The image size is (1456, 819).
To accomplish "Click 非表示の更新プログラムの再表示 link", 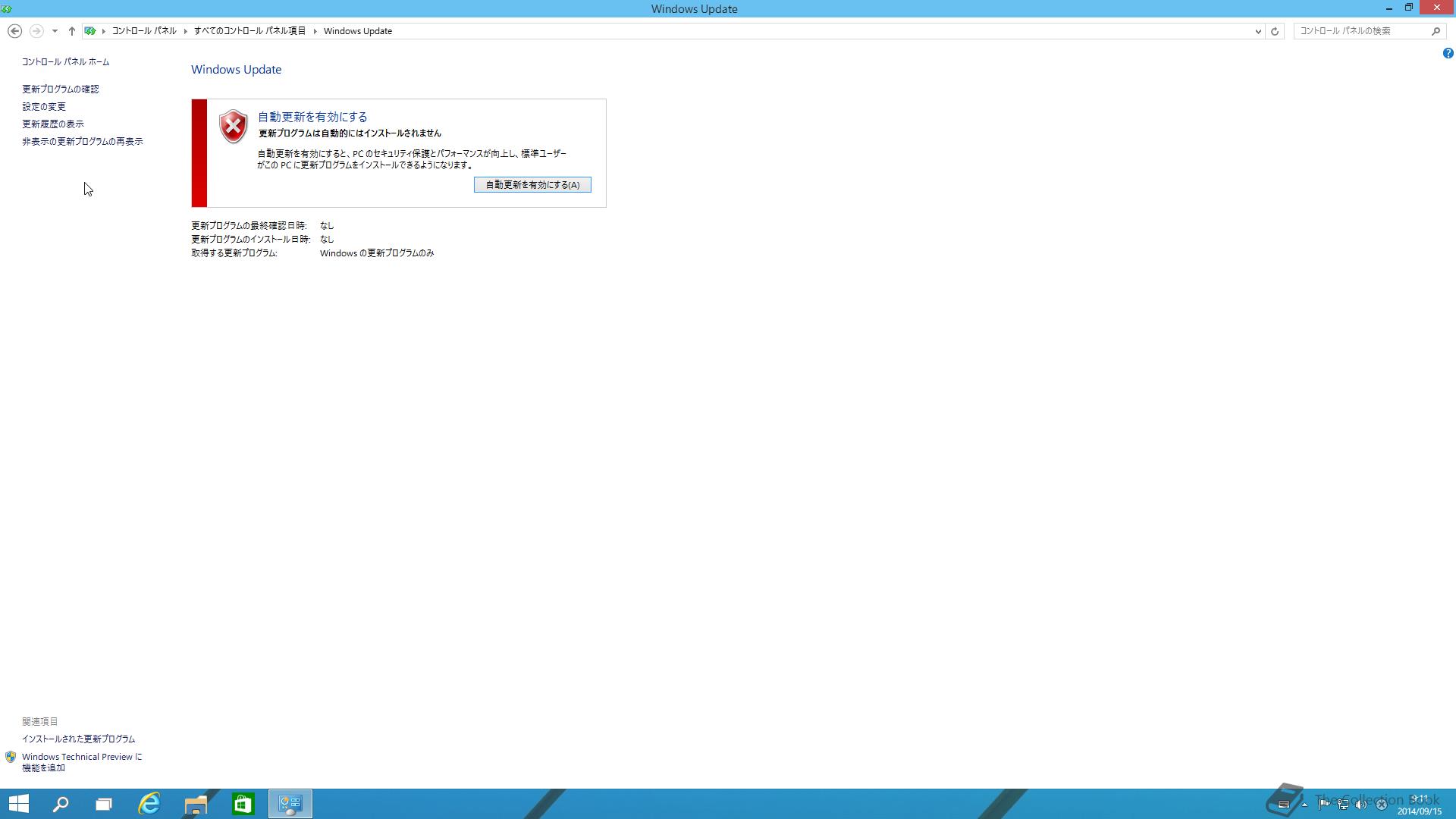I will point(82,142).
